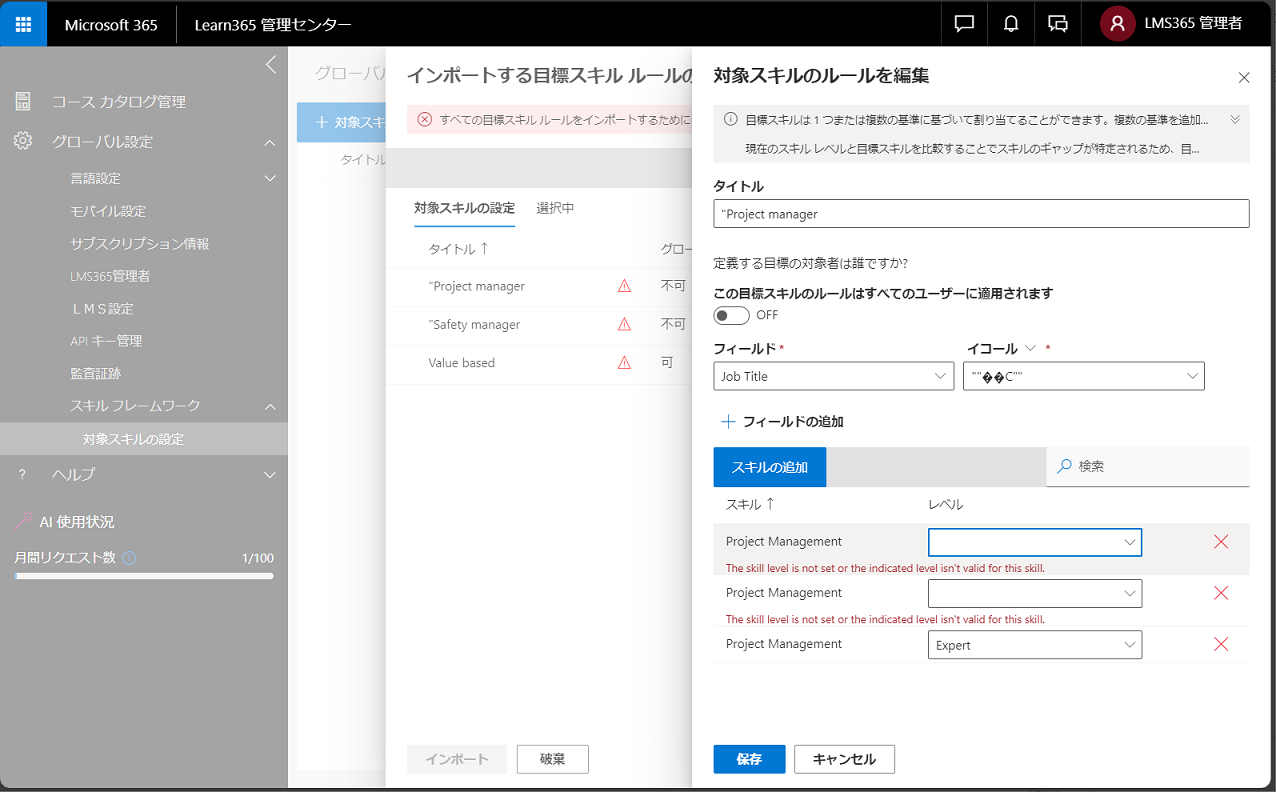Screen dimensions: 1276x792
Task: Click the タイトル input field
Action: (981, 214)
